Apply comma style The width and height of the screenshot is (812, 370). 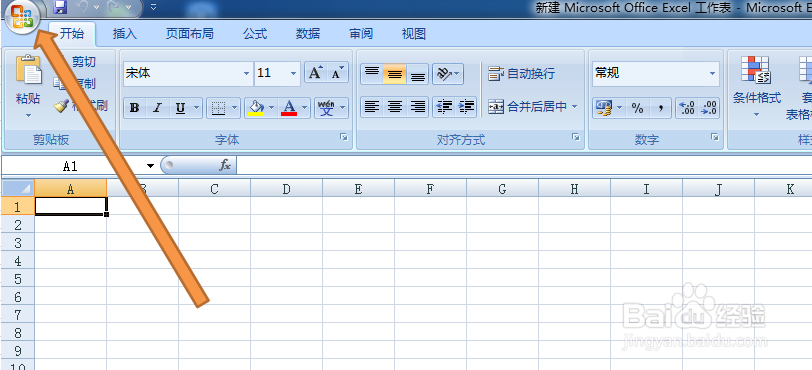click(660, 108)
